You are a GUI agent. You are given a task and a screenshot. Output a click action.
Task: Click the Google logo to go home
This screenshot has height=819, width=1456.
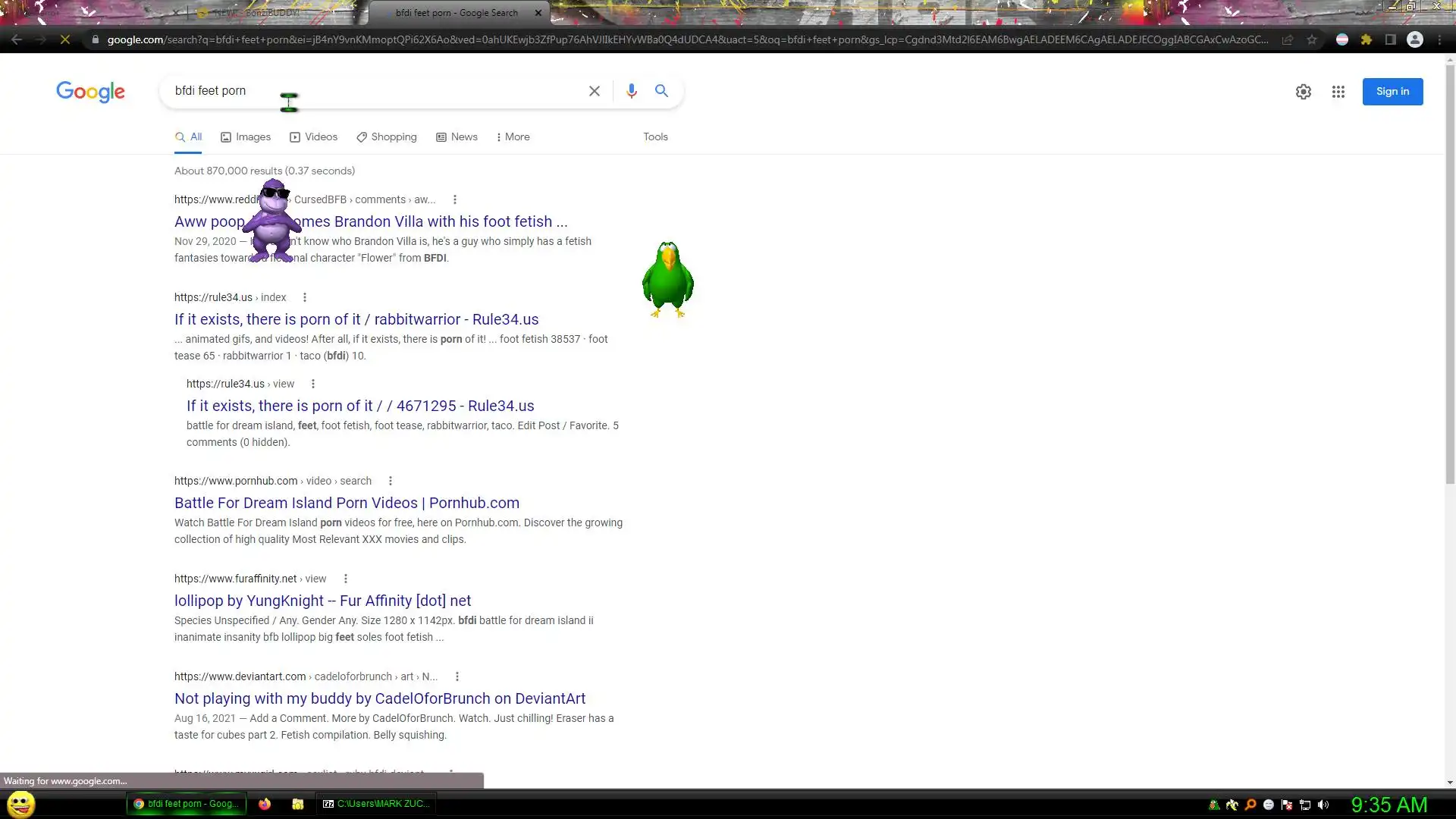coord(90,92)
